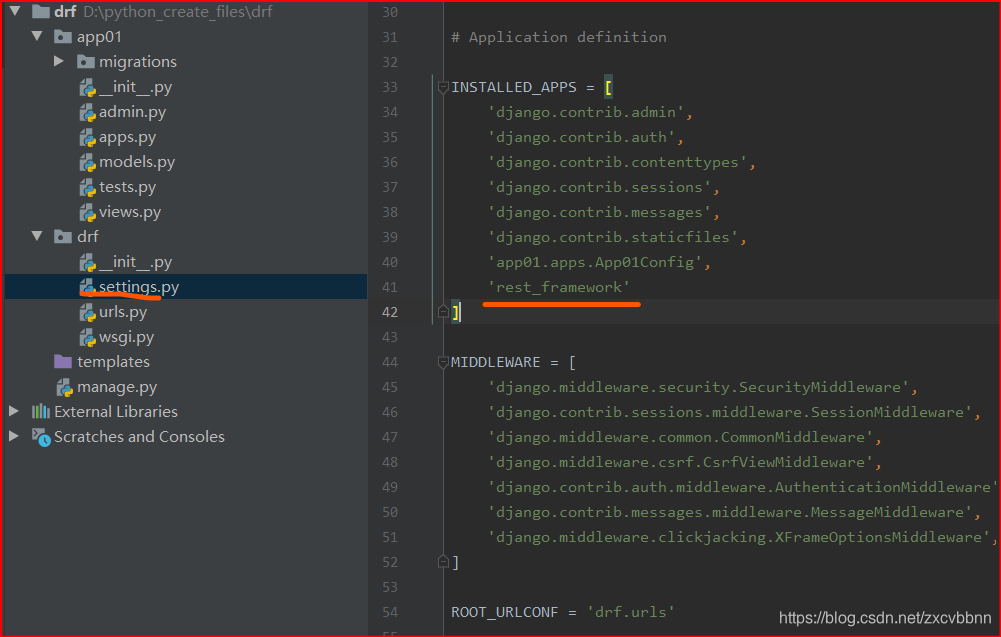Collapse the app01 folder arrow
1001x637 pixels.
tap(37, 36)
